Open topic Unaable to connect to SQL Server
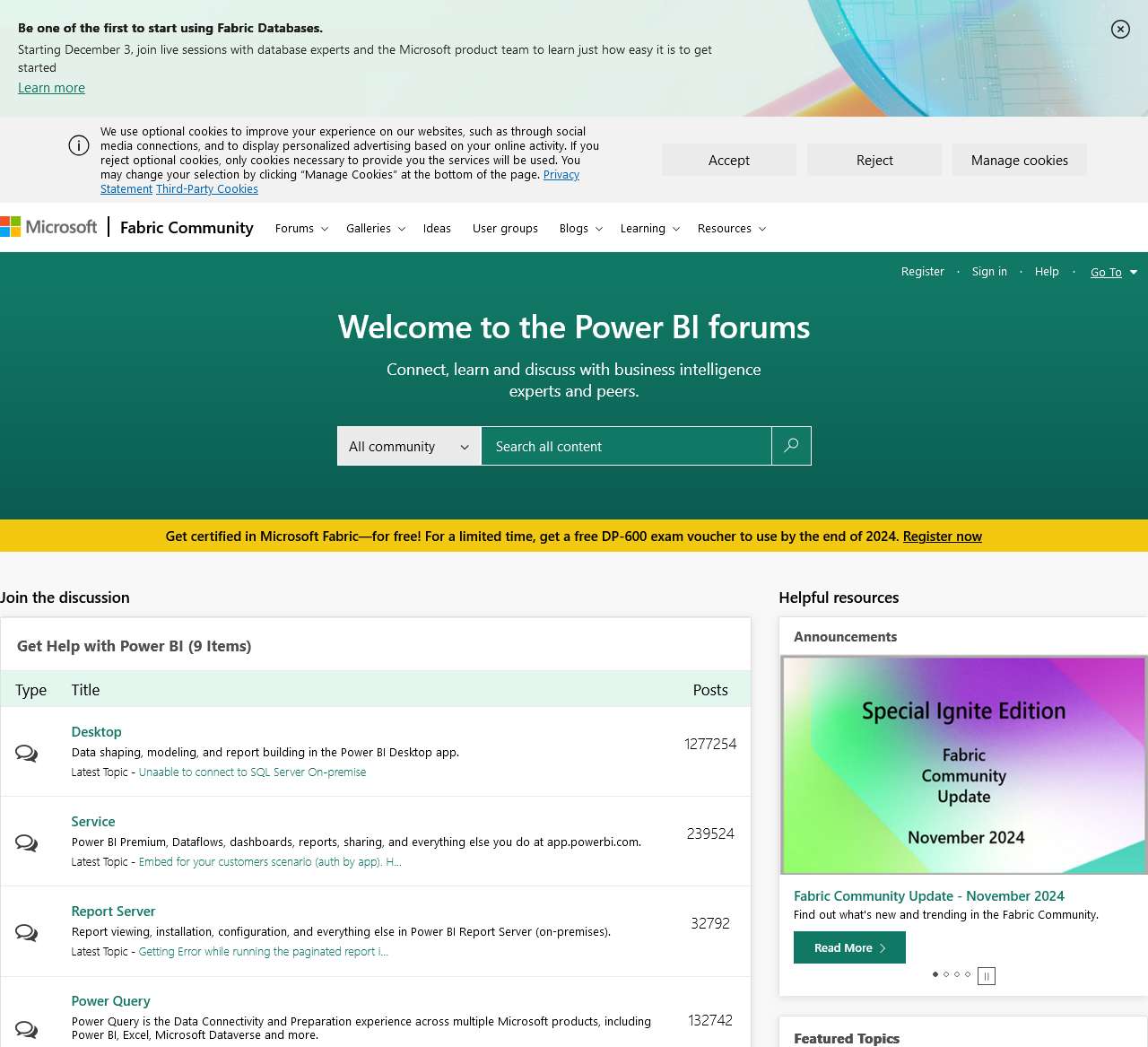Screen dimensions: 1148x1047 coord(252,772)
